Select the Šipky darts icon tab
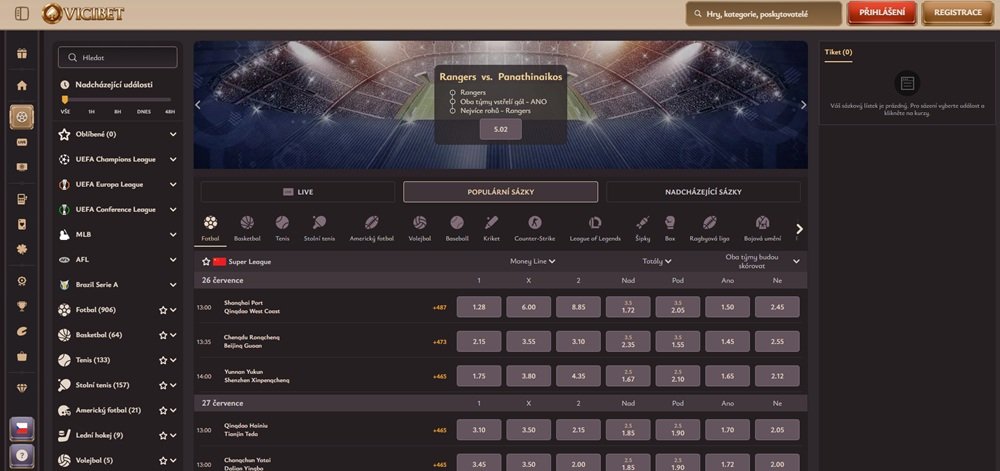1000x471 pixels. point(642,229)
